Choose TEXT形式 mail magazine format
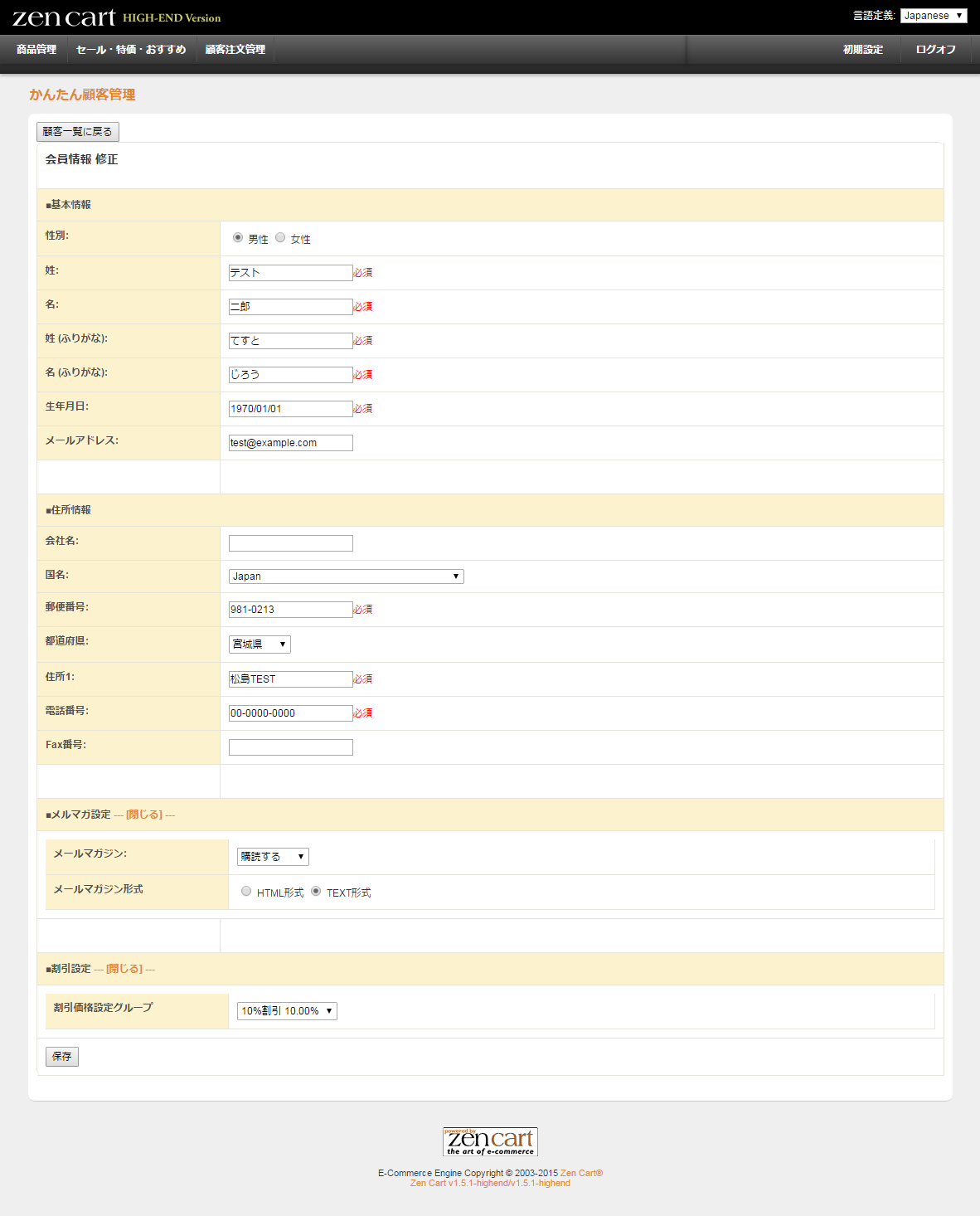This screenshot has width=980, height=1216. [316, 892]
